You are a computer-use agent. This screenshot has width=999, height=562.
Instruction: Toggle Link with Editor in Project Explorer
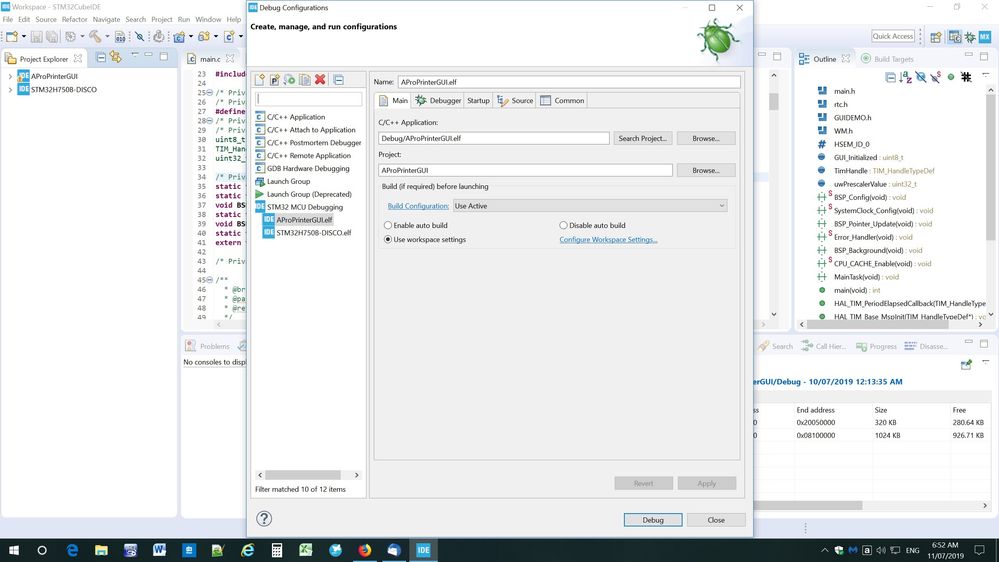coord(116,58)
